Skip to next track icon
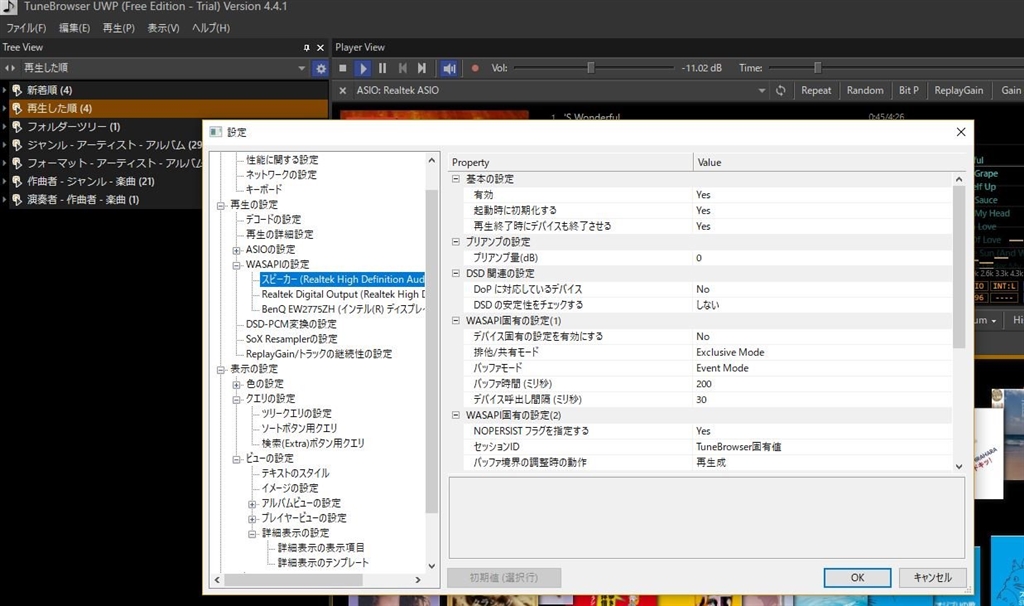This screenshot has height=606, width=1024. click(422, 68)
